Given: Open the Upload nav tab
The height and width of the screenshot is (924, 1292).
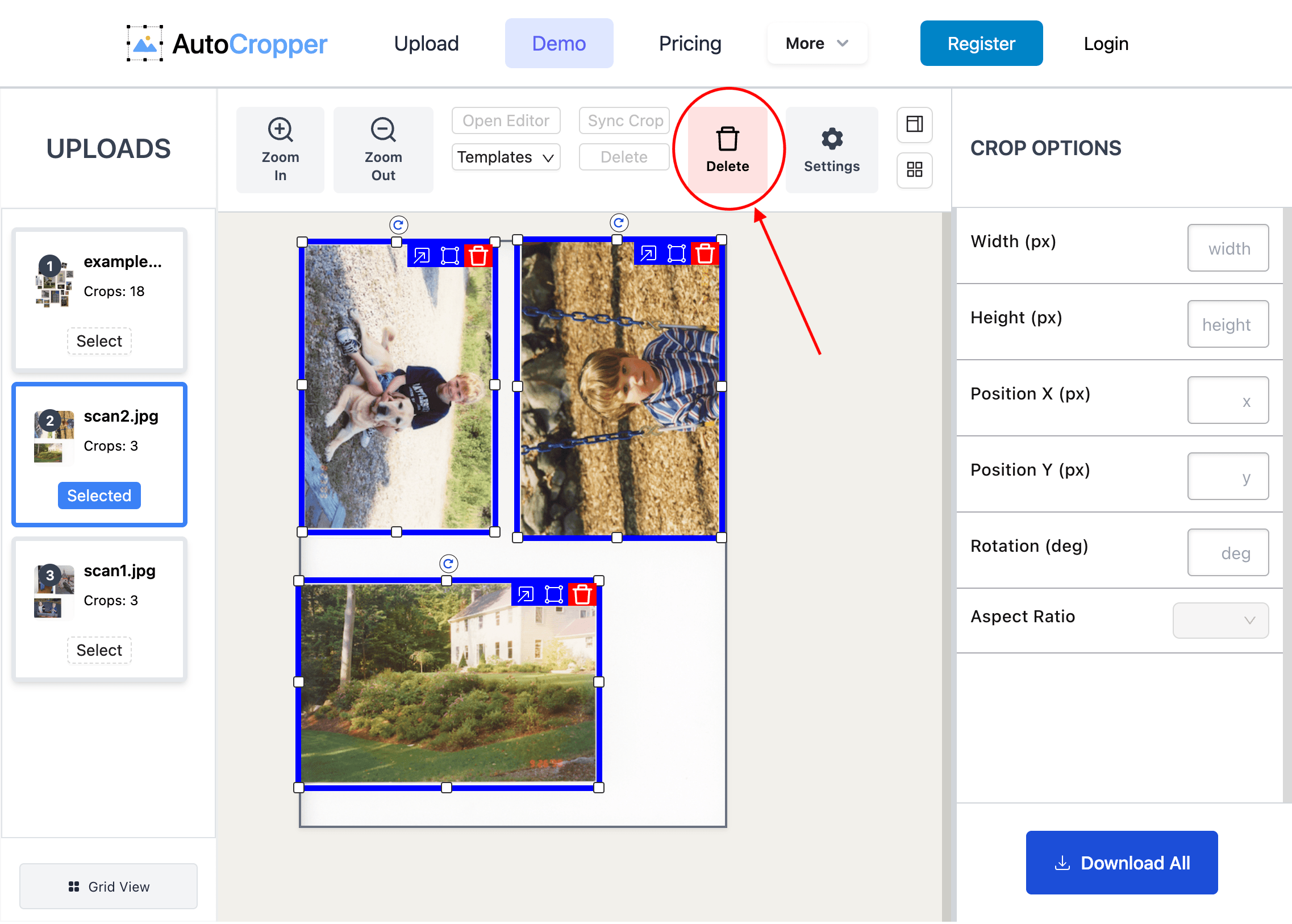Looking at the screenshot, I should (426, 43).
